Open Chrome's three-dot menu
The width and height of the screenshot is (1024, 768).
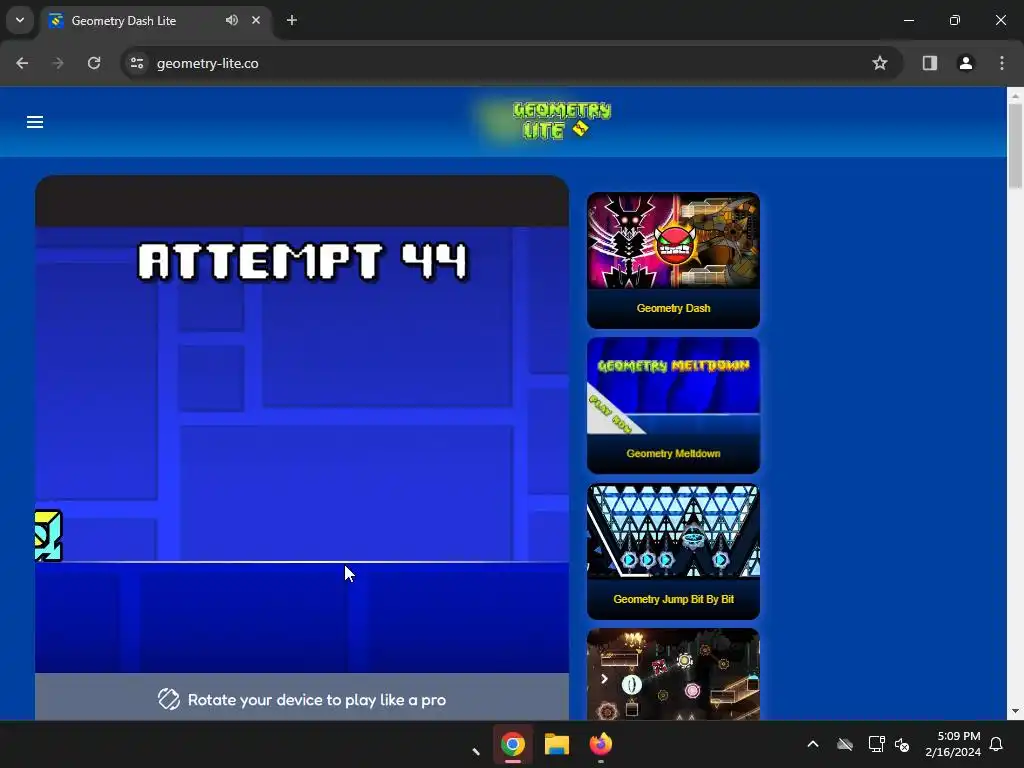(x=1002, y=63)
